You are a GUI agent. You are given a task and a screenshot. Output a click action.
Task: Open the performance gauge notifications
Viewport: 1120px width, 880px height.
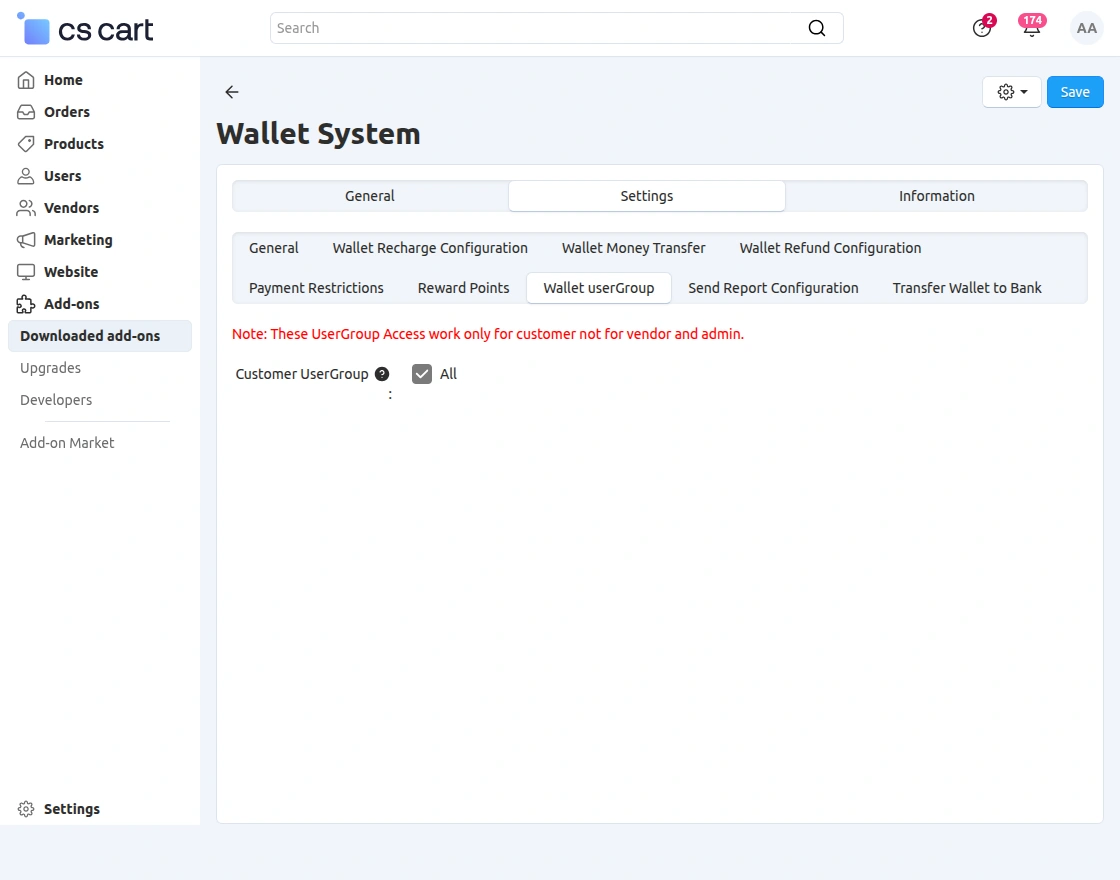tap(982, 28)
